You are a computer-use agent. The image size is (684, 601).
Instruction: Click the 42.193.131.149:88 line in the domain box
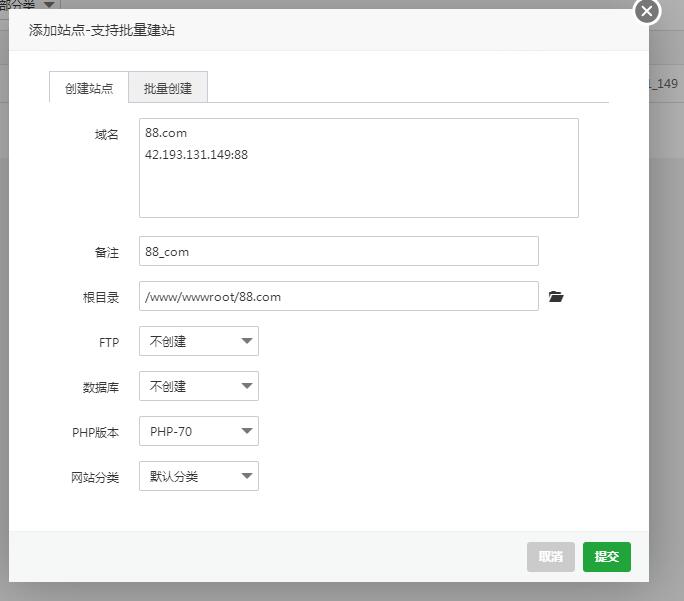click(x=197, y=155)
